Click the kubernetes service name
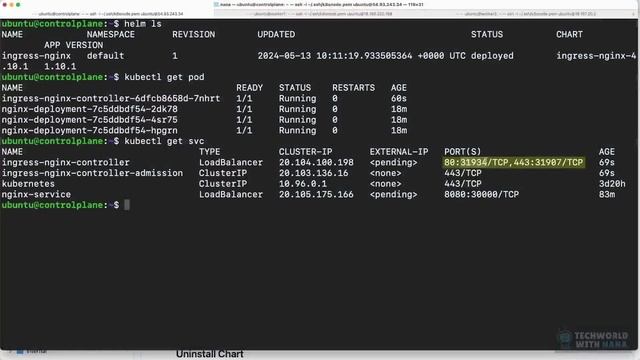Screen dimensions: 640x360 coord(28,184)
